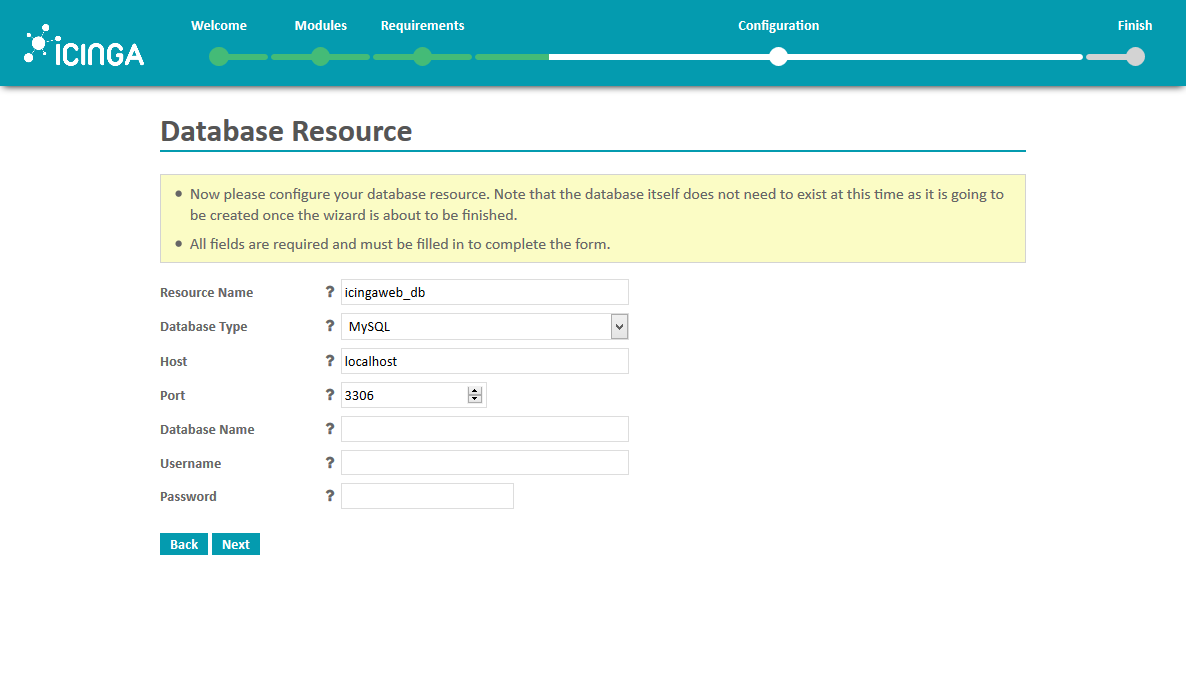
Task: Jump to the Finish wizard step
Action: pyautogui.click(x=1135, y=25)
